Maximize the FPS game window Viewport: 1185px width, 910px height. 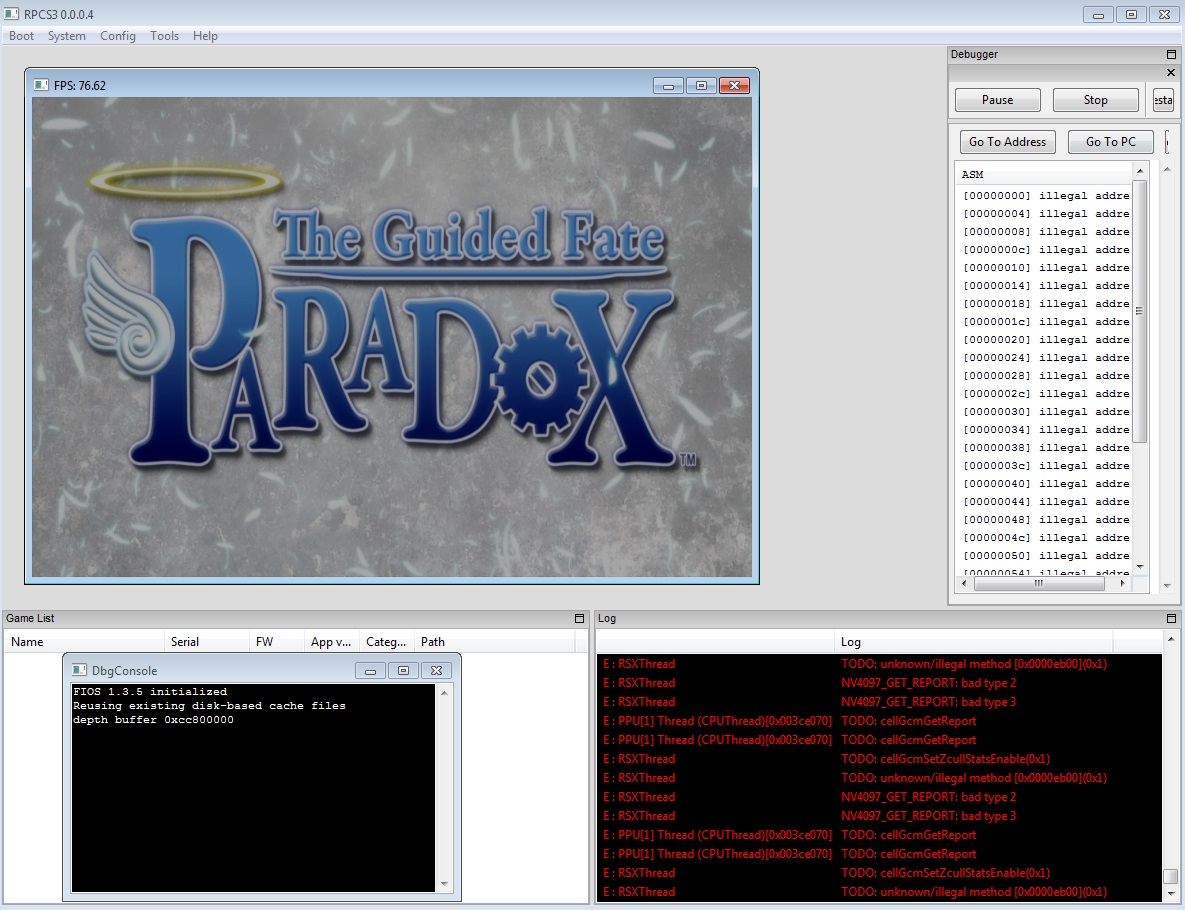click(x=701, y=85)
